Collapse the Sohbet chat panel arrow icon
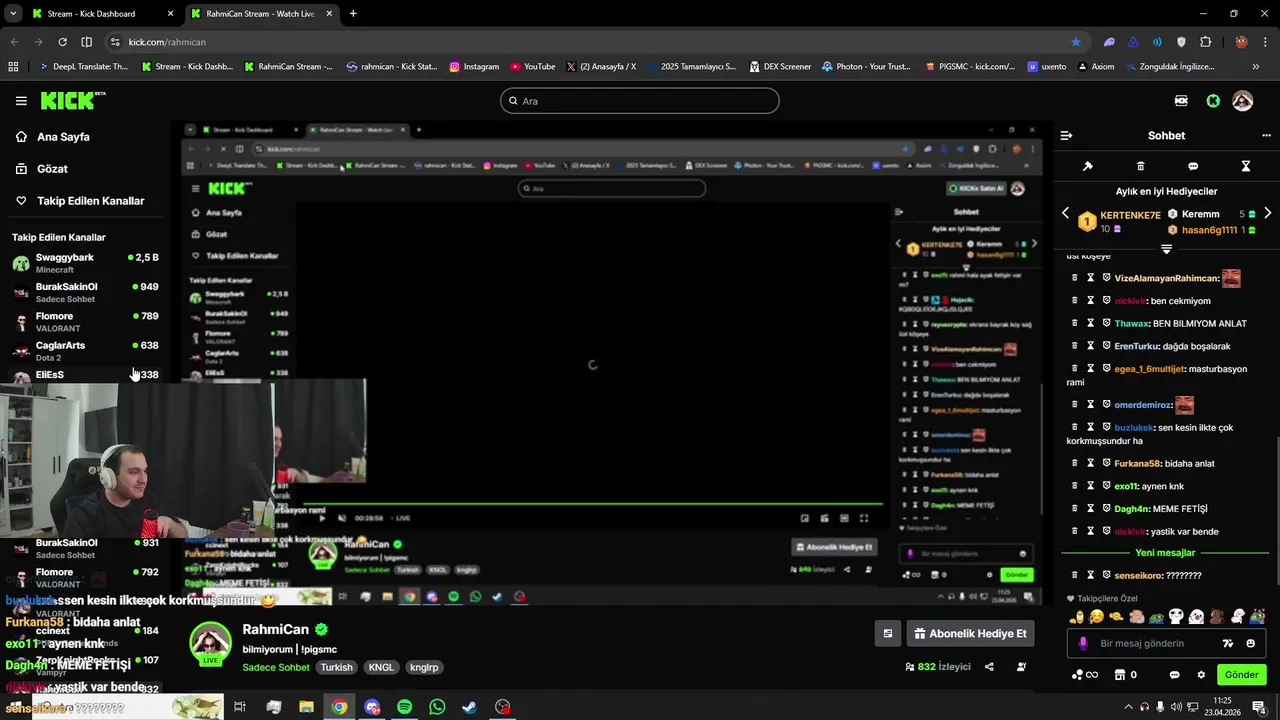Screen dimensions: 1280x720 point(1066,135)
